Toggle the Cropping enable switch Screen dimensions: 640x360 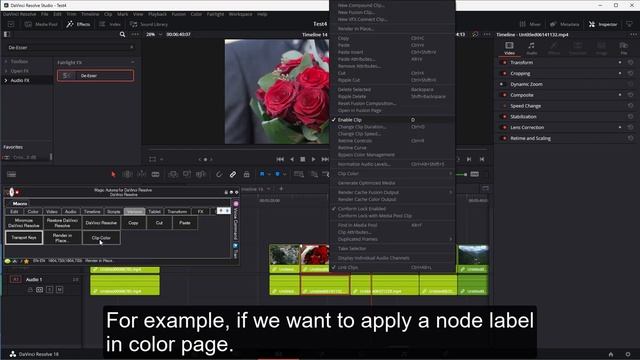tap(504, 73)
